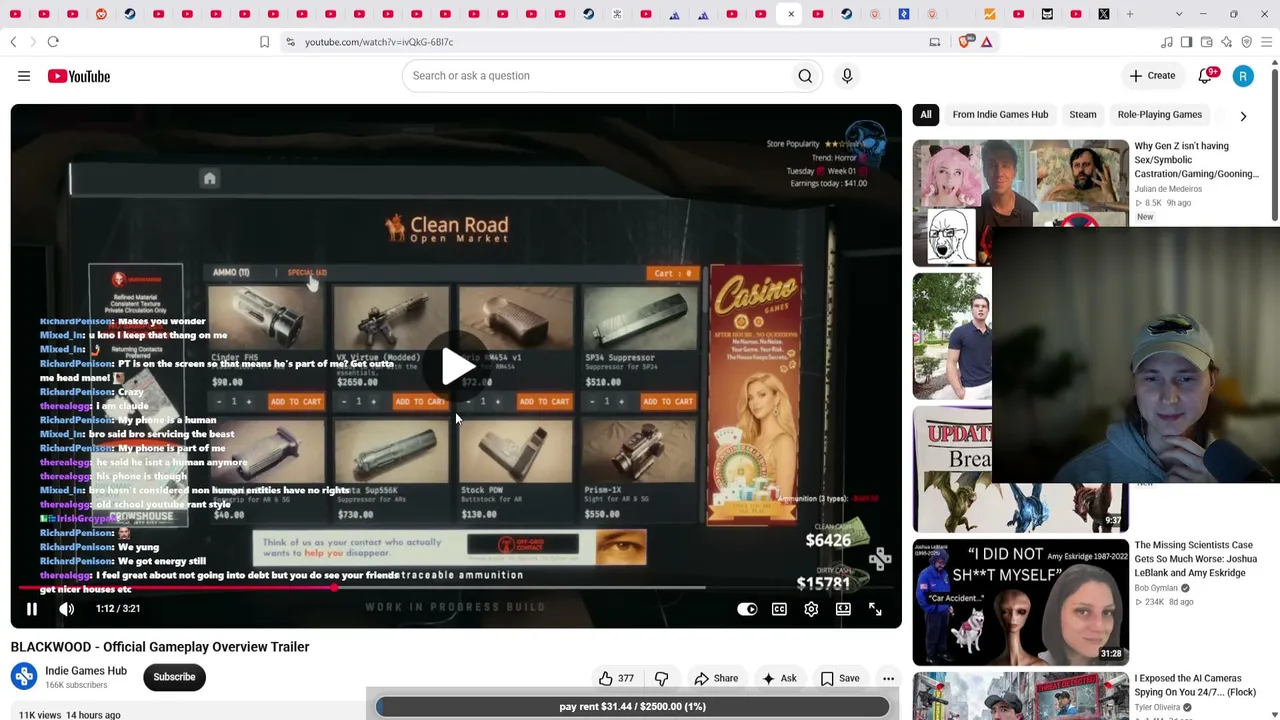The width and height of the screenshot is (1280, 720).
Task: Open the Indie Games Hub channel avatar
Action: (24, 677)
